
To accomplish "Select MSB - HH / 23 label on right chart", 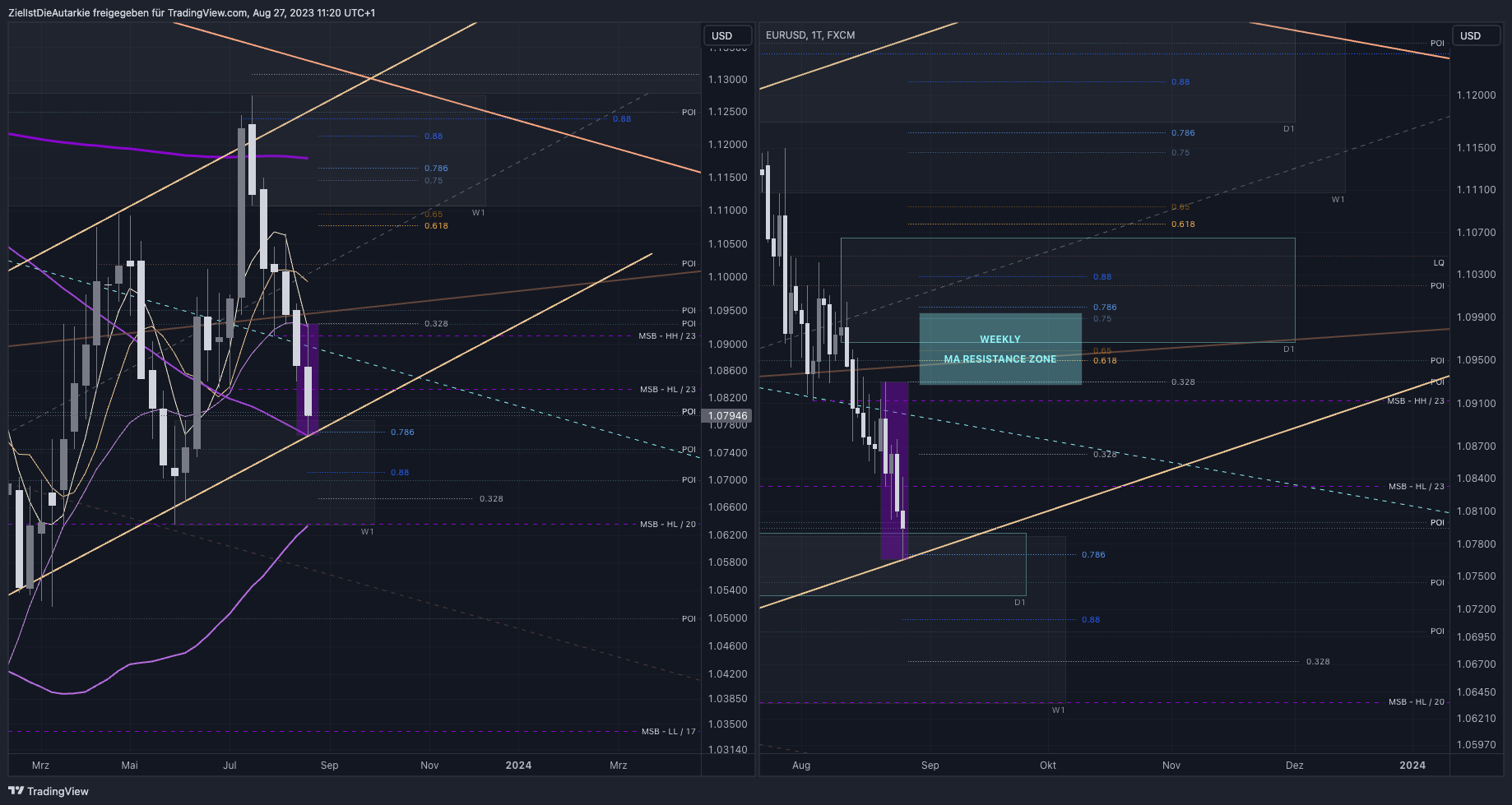I will click(1416, 400).
